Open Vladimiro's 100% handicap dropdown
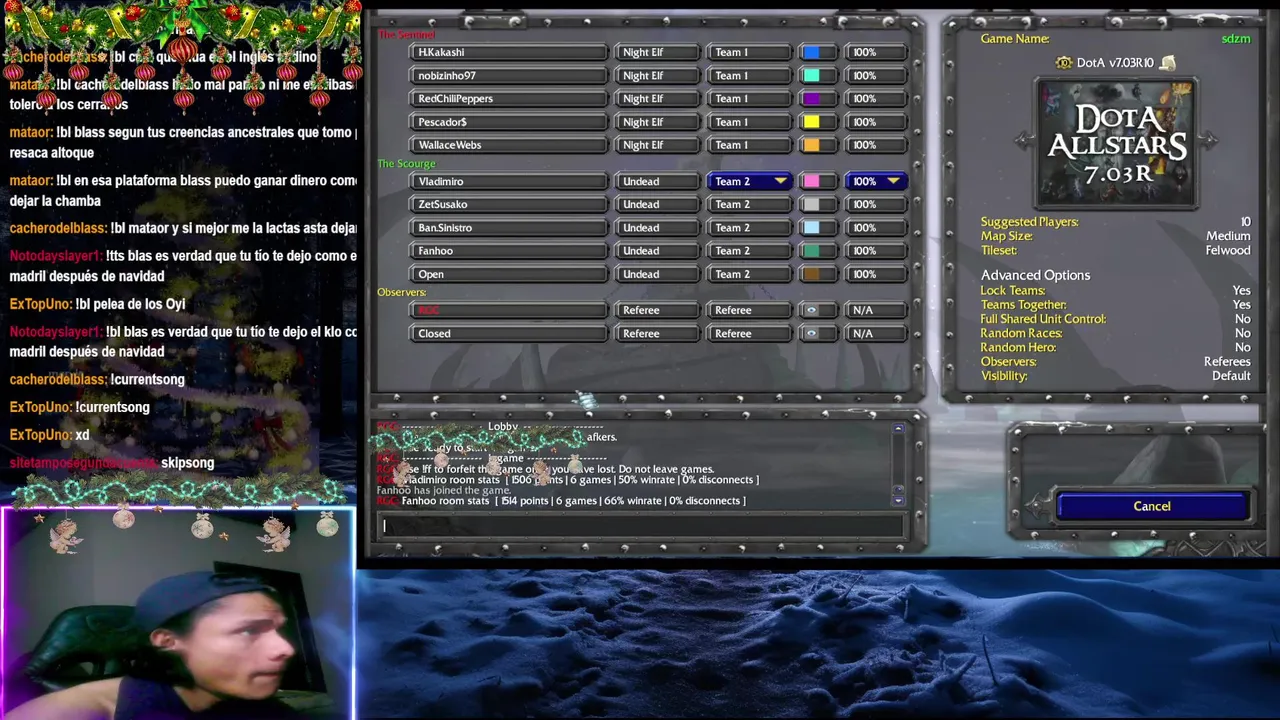 (876, 181)
